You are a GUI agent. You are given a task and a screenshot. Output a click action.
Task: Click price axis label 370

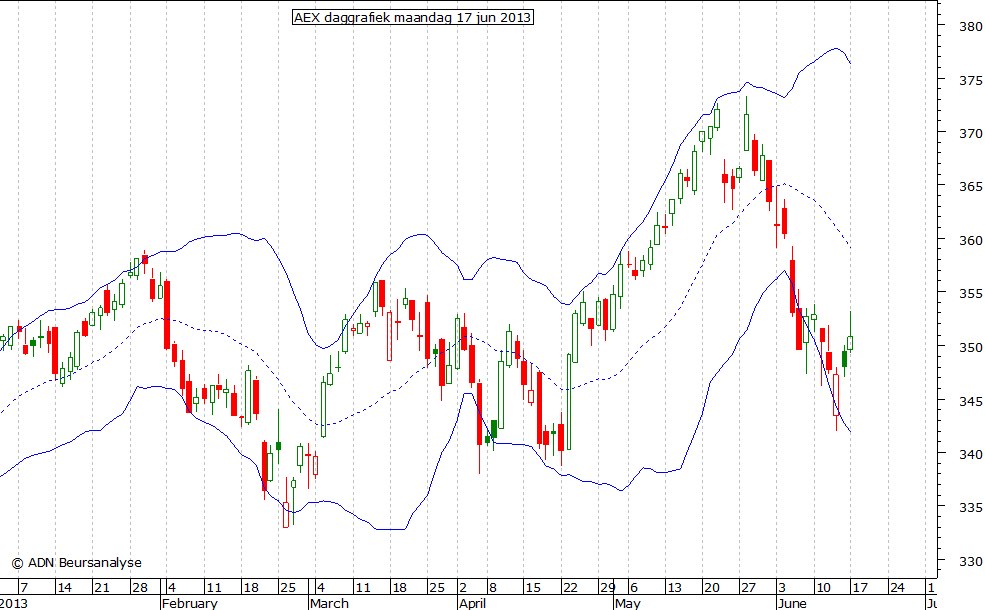coord(971,133)
